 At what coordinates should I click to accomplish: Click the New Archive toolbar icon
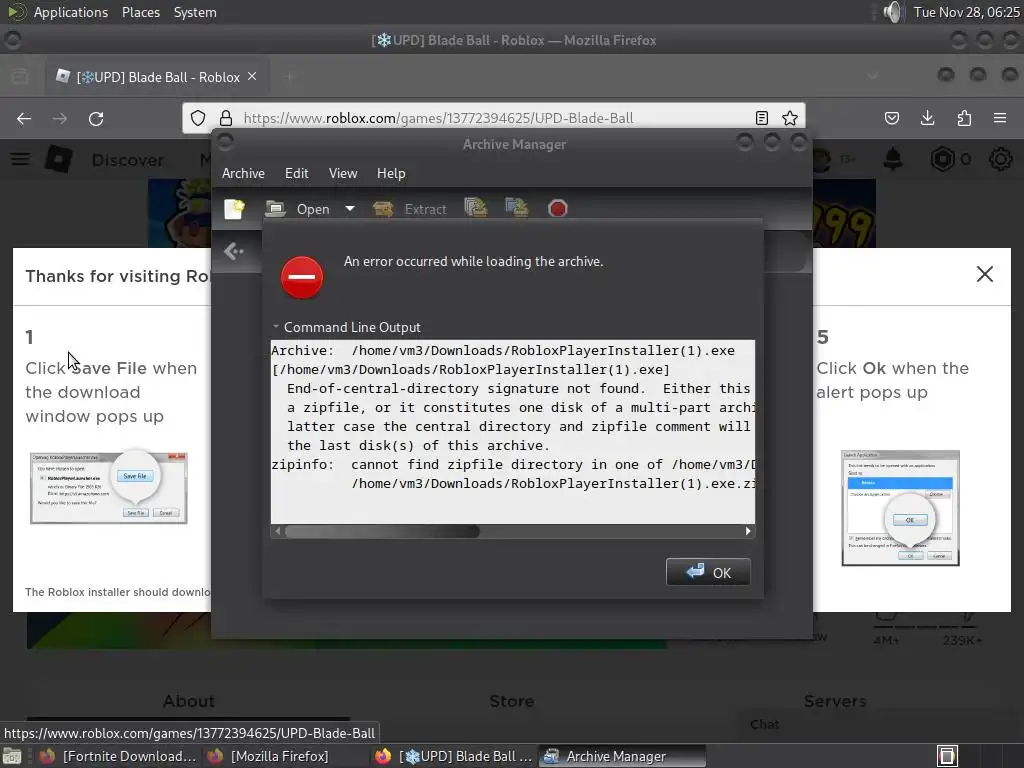pyautogui.click(x=234, y=209)
